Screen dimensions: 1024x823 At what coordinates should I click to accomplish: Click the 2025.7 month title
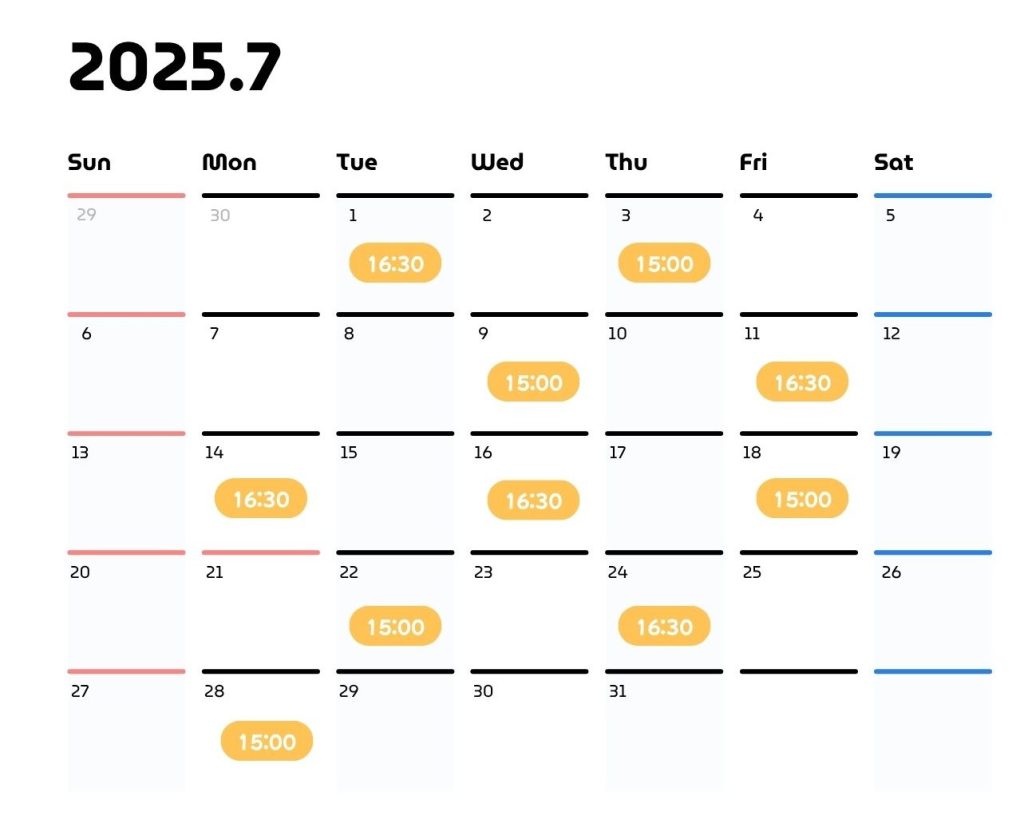click(174, 66)
